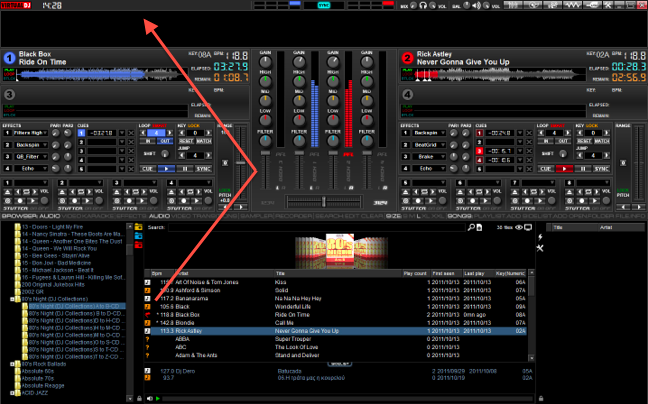Click the padlock icon at browser bottom left
648x404 pixels.
[x=139, y=399]
